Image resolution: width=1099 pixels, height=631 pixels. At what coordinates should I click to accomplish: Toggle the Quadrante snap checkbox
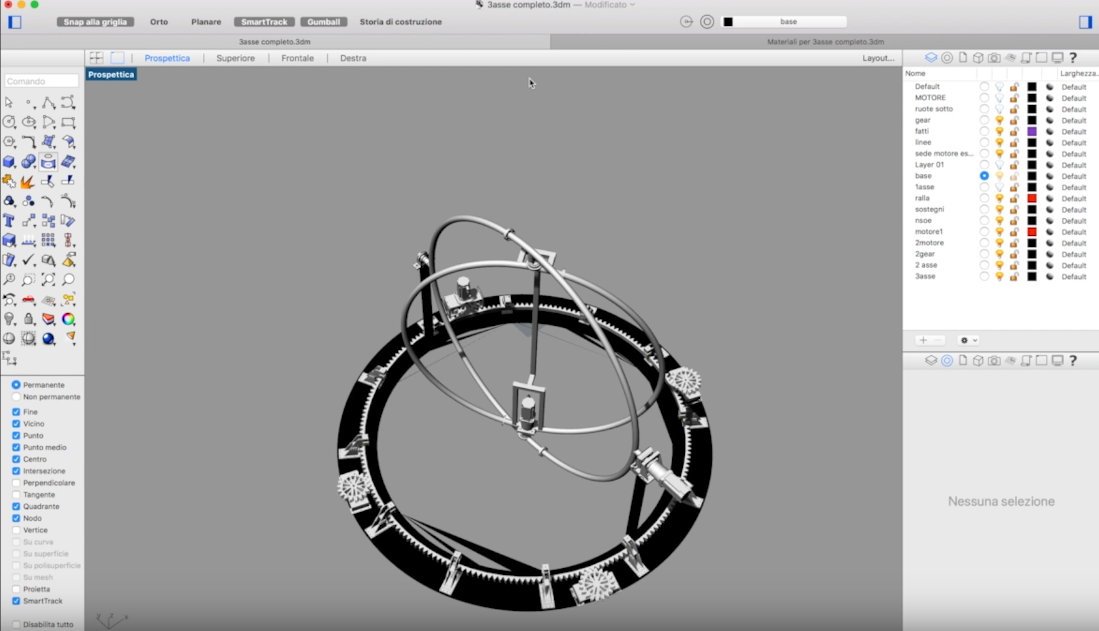(16, 506)
